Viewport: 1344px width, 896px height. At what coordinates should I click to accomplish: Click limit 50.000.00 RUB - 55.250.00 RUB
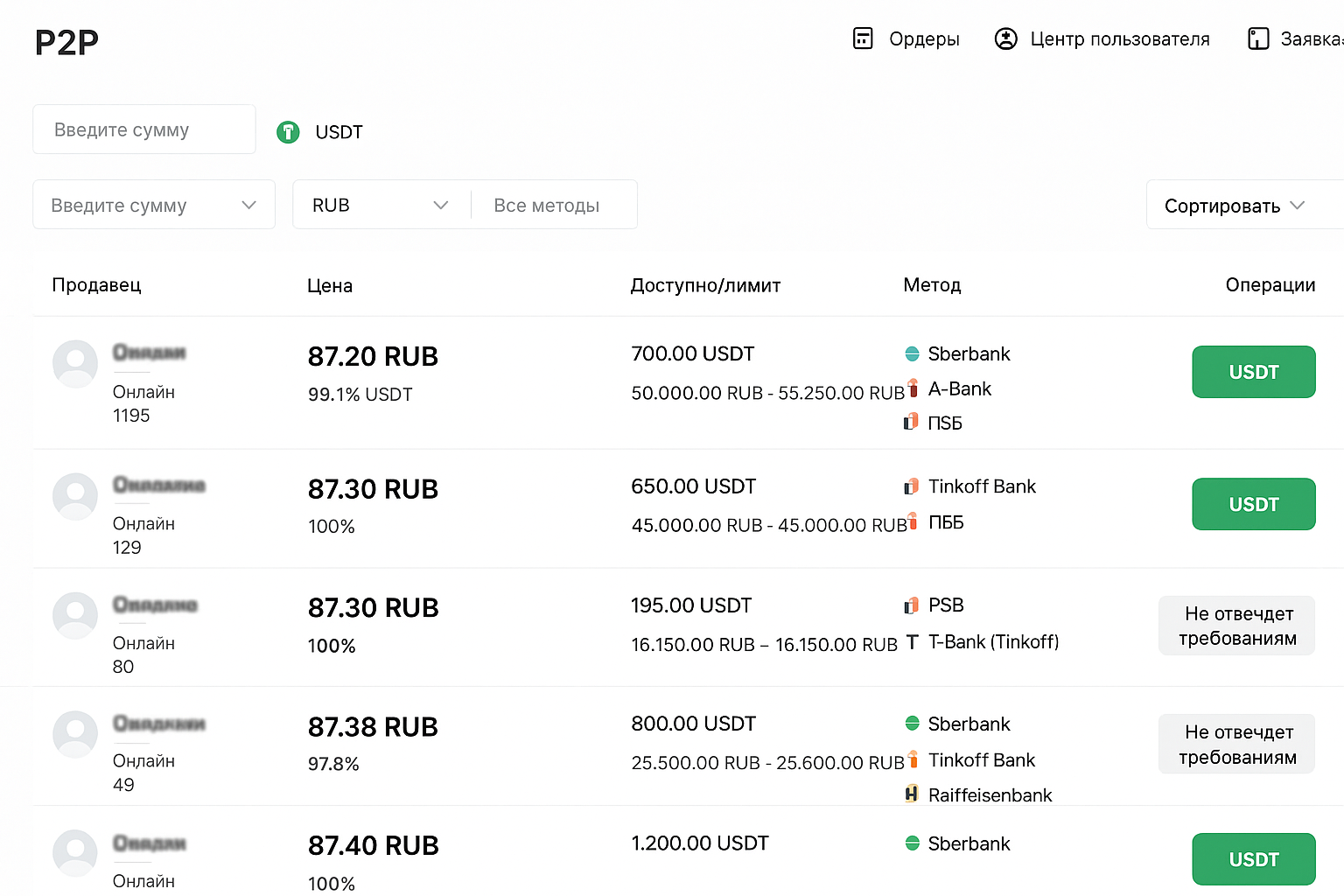[768, 394]
